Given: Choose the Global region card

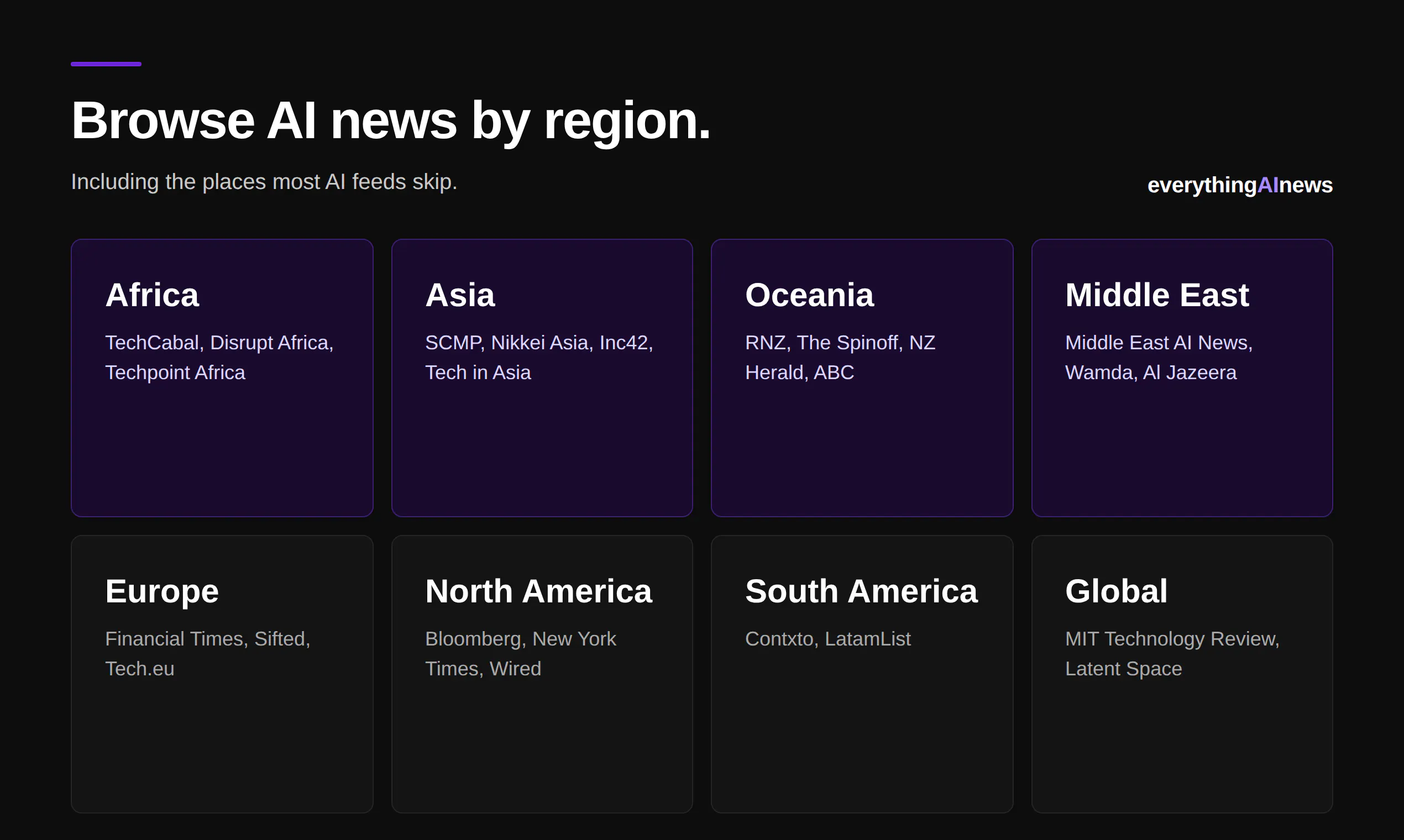Looking at the screenshot, I should coord(1182,674).
